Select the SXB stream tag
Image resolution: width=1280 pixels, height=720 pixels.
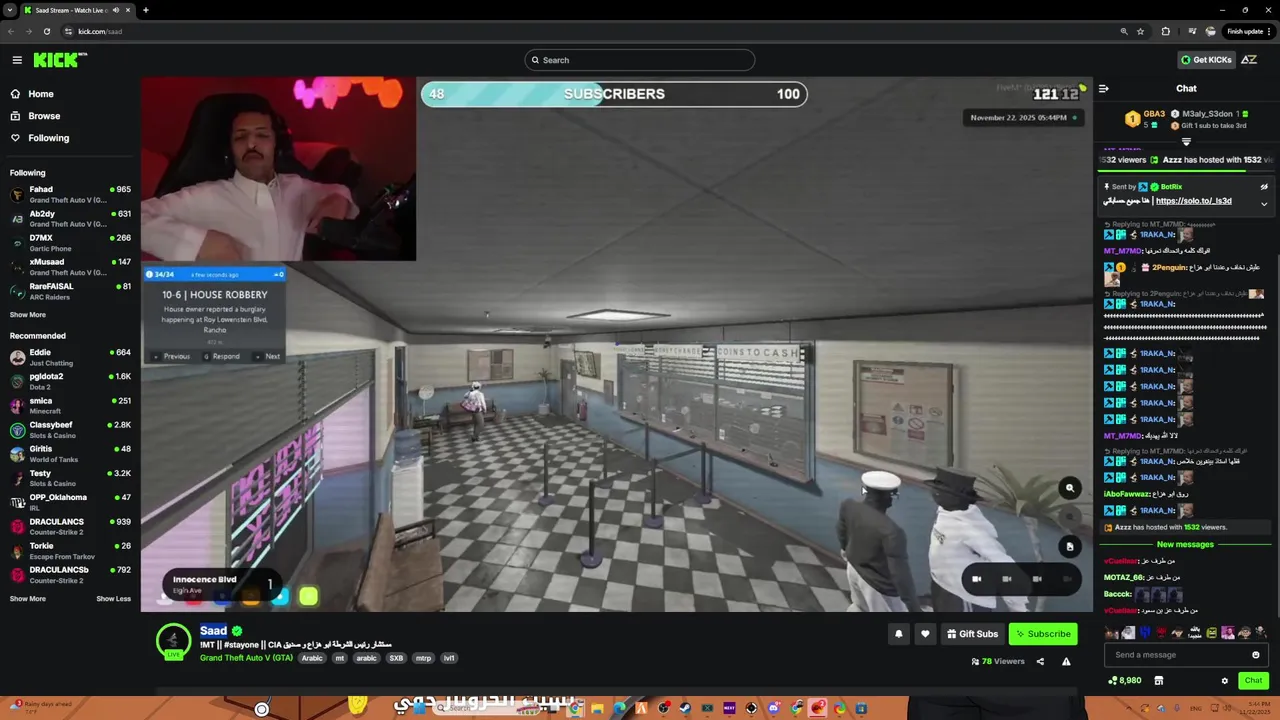[396, 658]
